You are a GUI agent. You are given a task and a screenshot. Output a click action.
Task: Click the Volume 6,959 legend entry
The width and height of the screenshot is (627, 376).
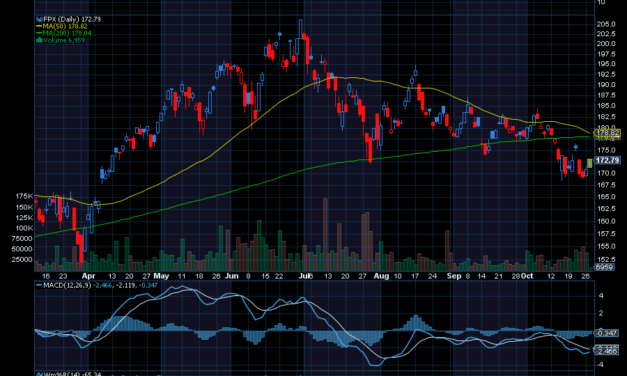click(64, 40)
